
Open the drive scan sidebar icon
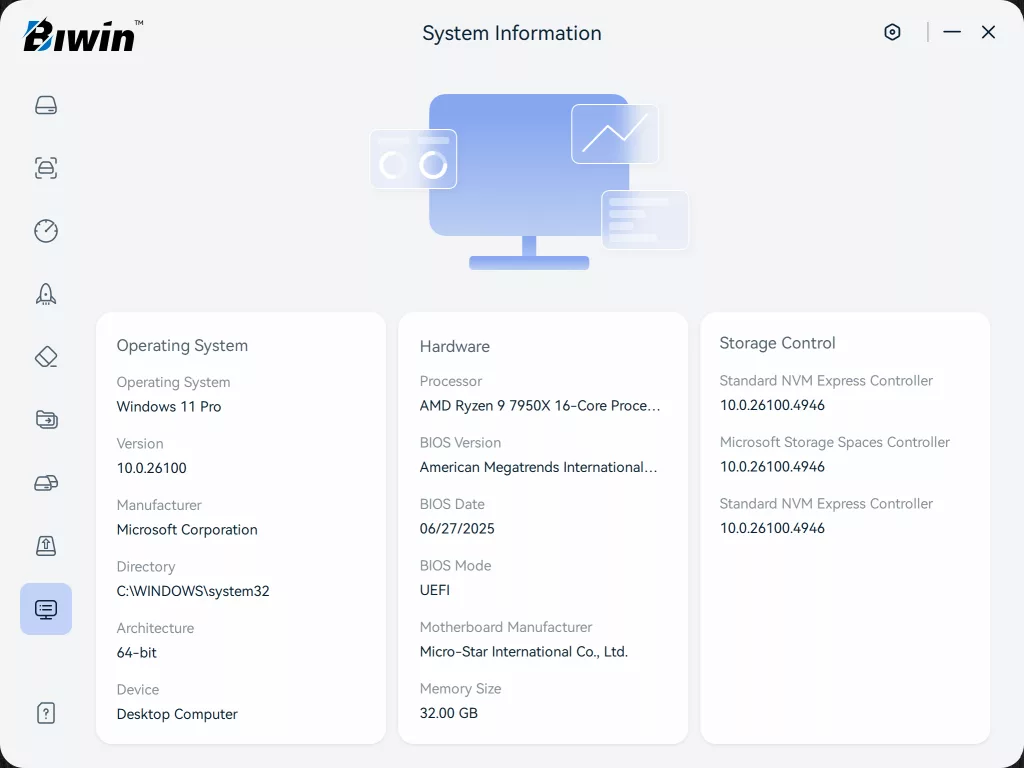click(46, 168)
